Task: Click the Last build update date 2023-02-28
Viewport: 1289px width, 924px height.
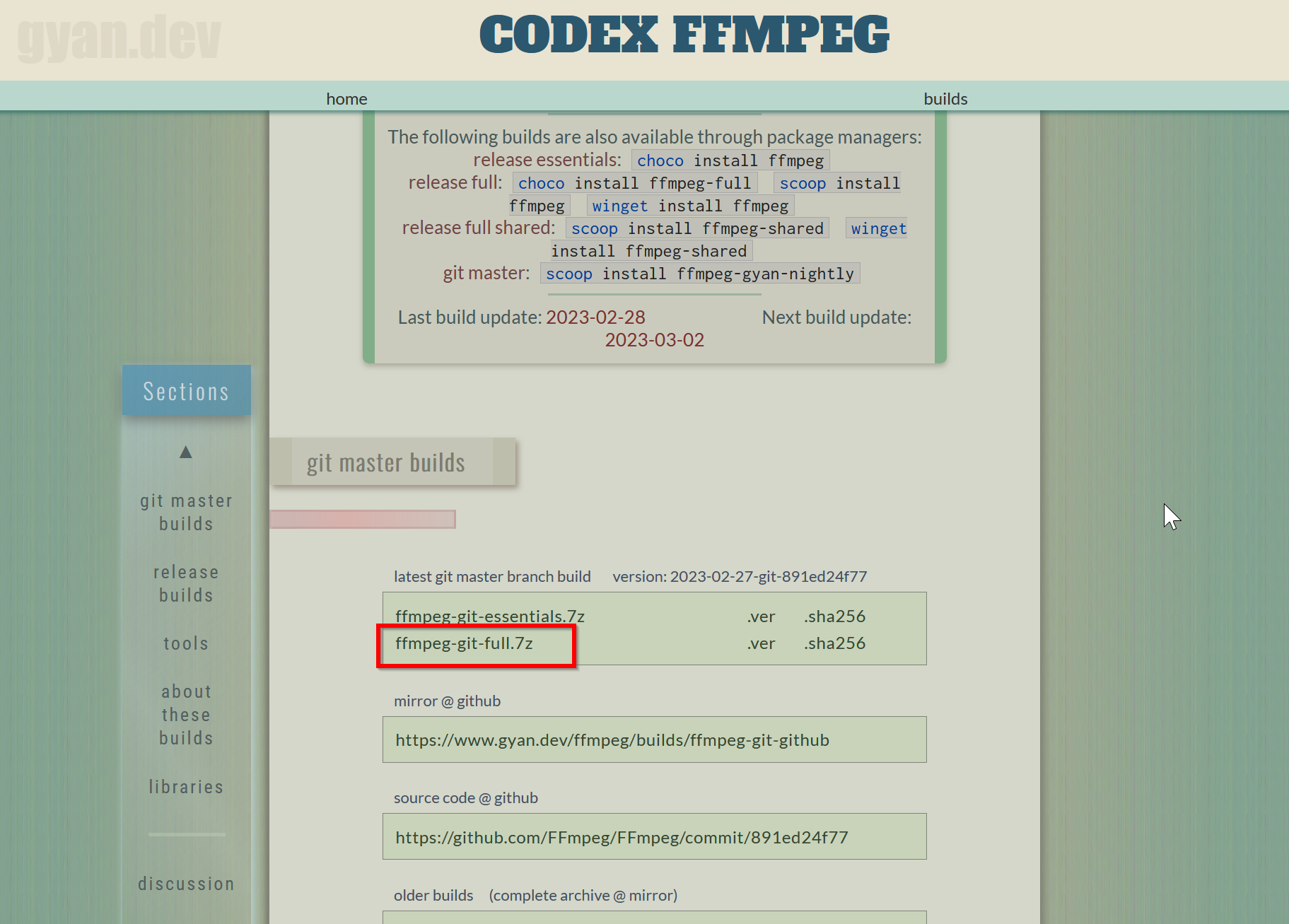Action: click(595, 317)
